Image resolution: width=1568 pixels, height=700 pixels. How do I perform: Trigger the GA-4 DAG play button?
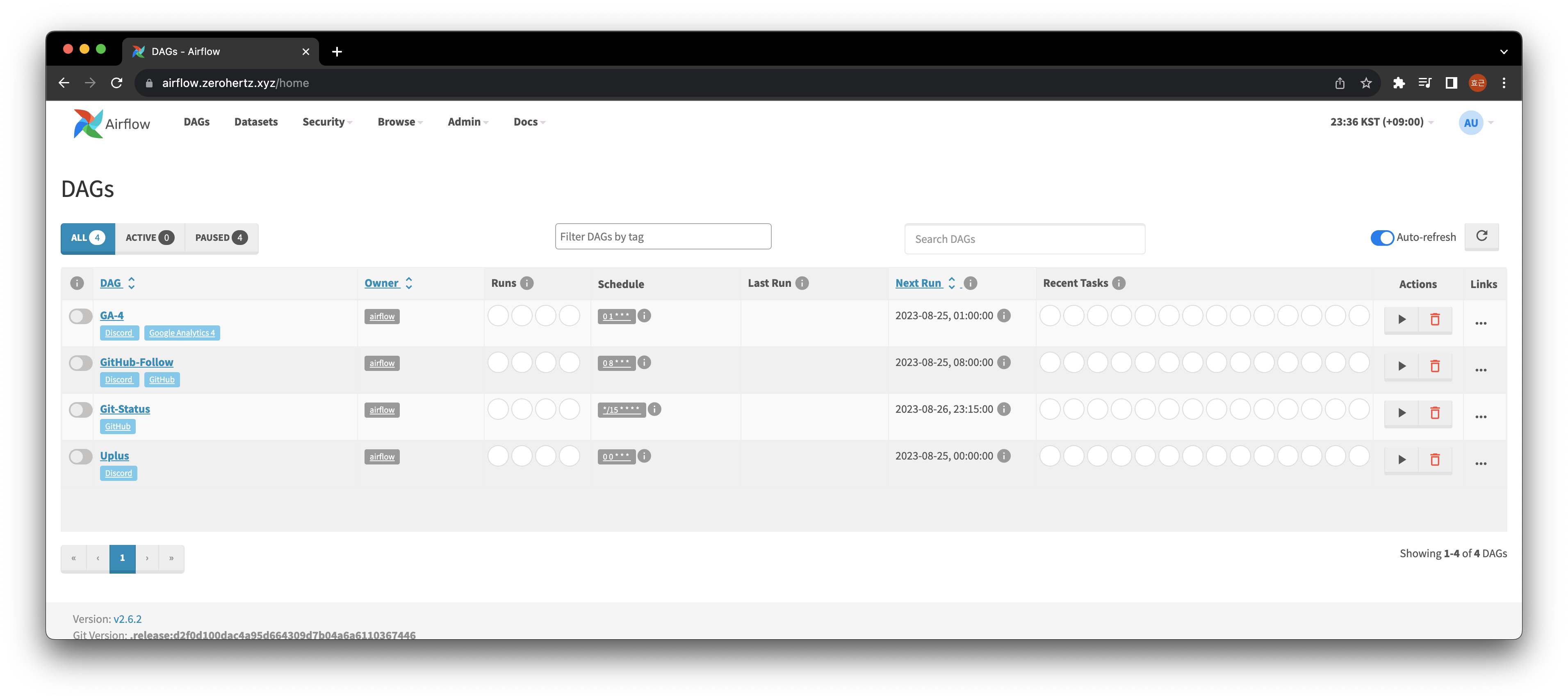point(1401,319)
